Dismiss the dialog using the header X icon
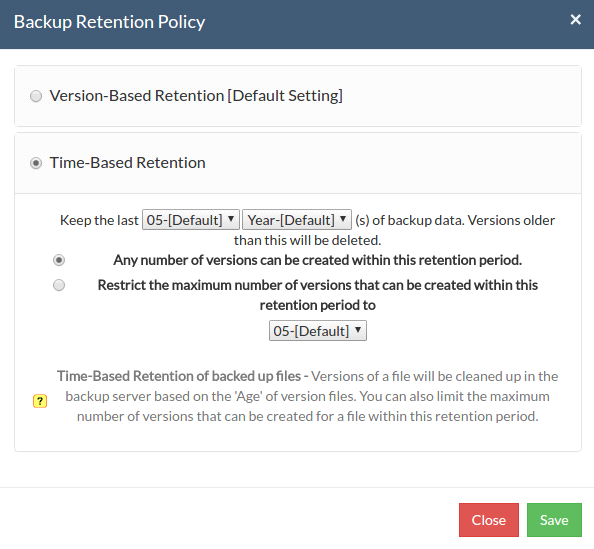 (x=575, y=19)
